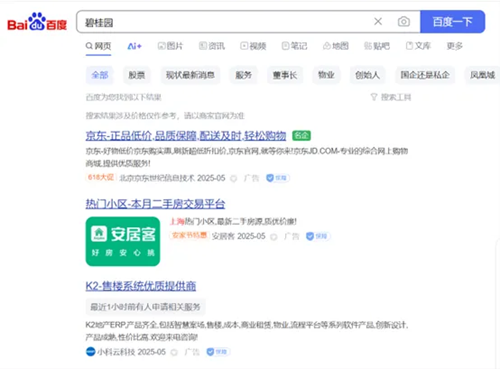Open the K2-售楼系统优质提供商 link
The width and height of the screenshot is (500, 369).
pyautogui.click(x=141, y=286)
